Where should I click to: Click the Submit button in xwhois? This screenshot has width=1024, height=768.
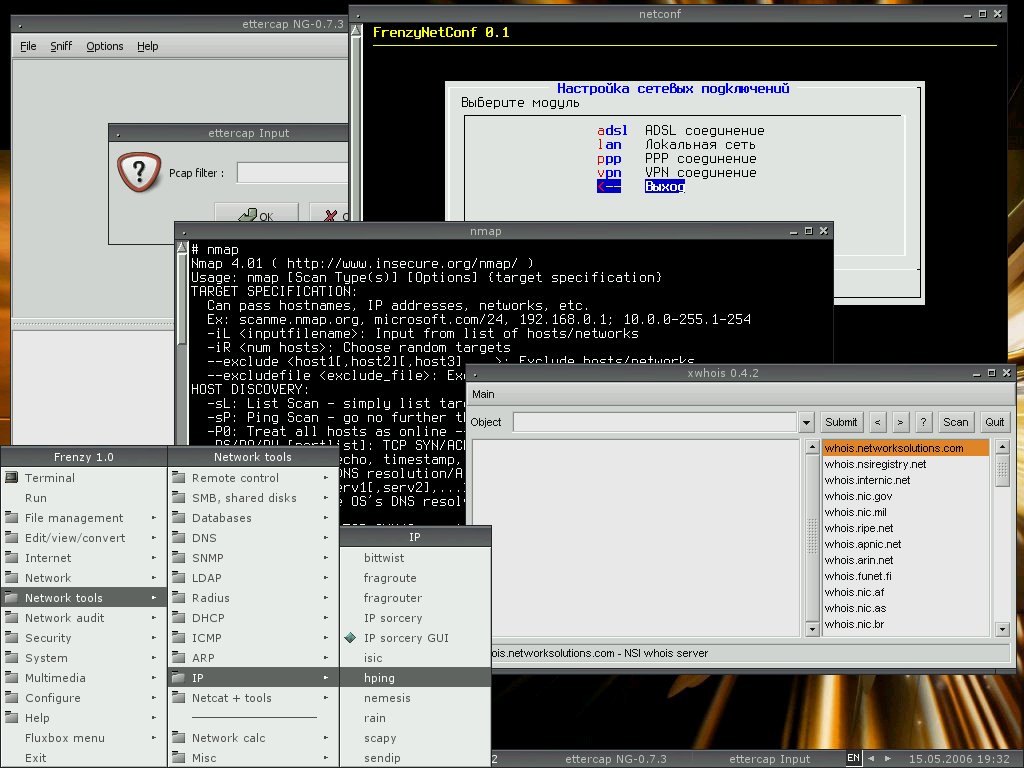pyautogui.click(x=841, y=422)
